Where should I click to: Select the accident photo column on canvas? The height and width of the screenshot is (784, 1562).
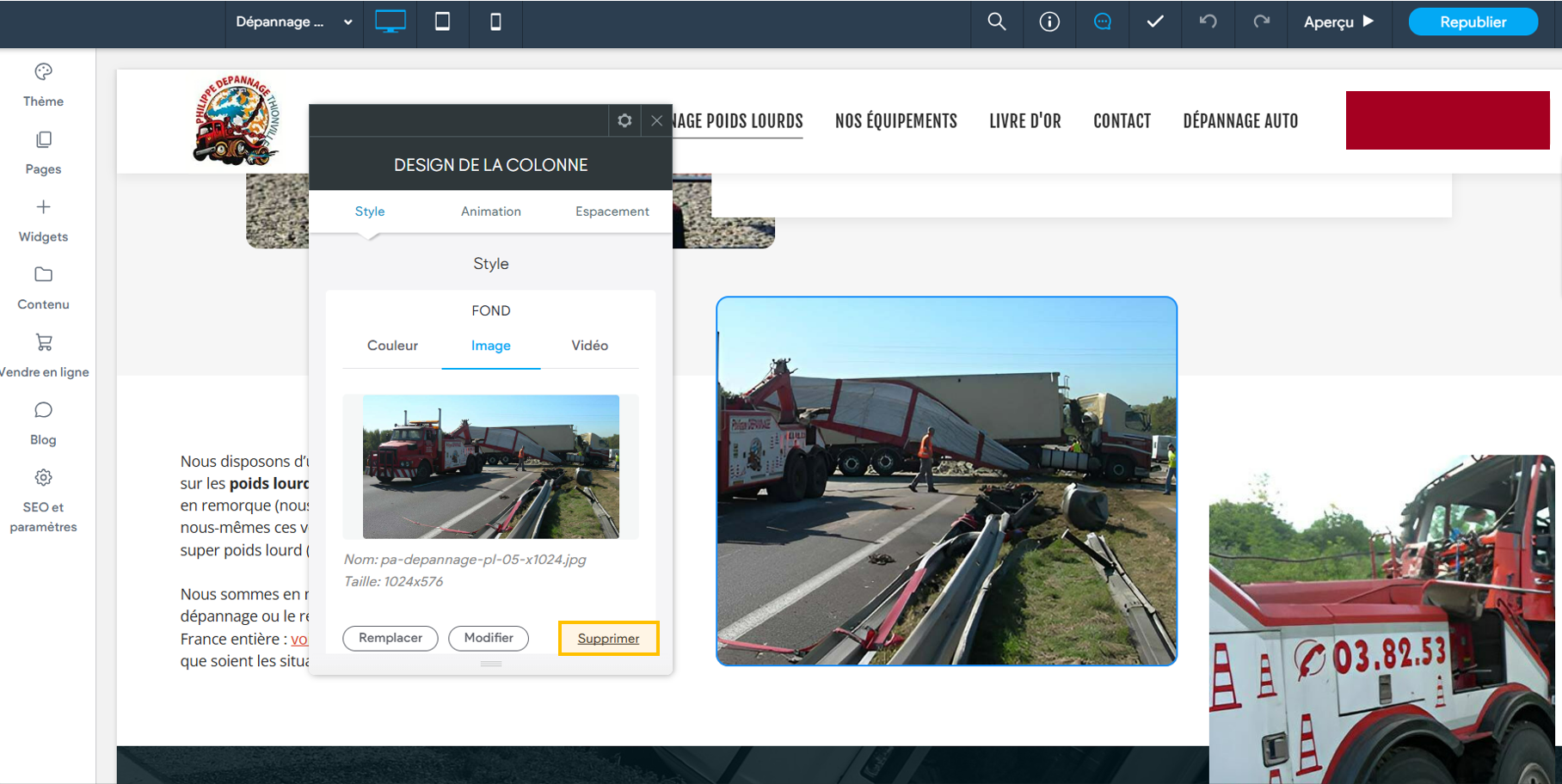[x=947, y=481]
